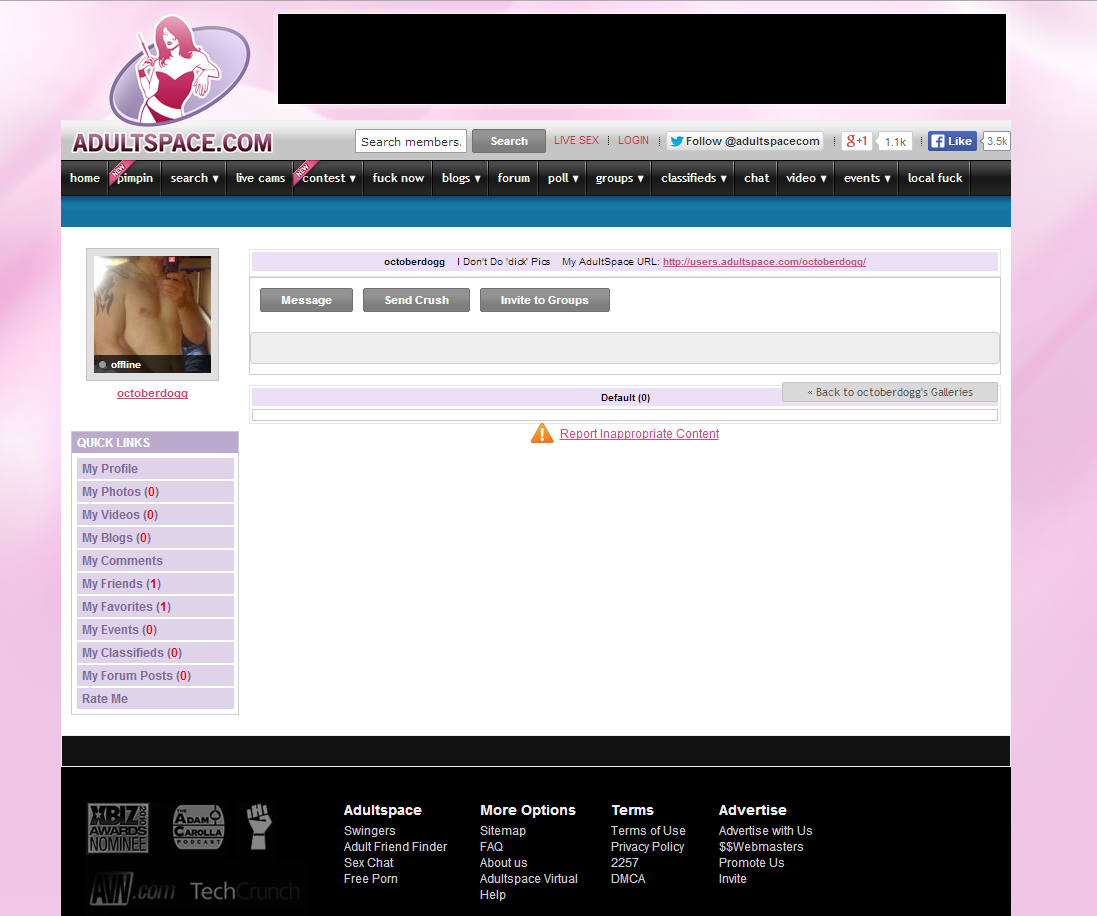Screen dimensions: 1097x916
Task: Click the TechCrunch logo
Action: (x=245, y=891)
